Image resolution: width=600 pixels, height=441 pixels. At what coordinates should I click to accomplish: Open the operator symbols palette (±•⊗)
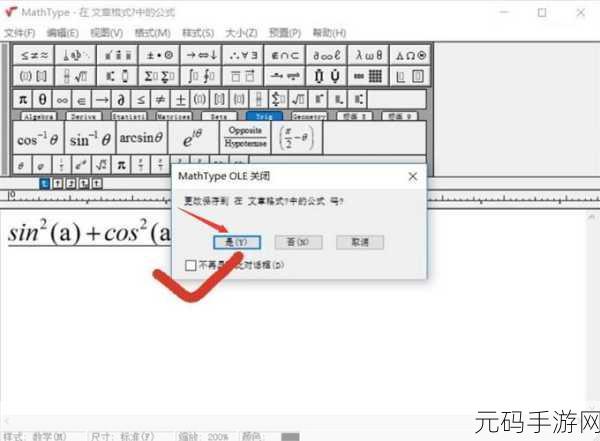159,56
